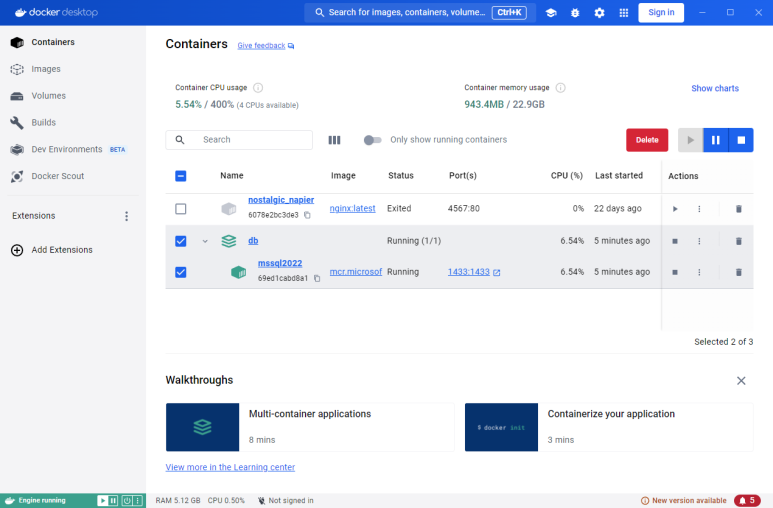Delete the db stack with trash icon
Image resolution: width=773 pixels, height=508 pixels.
pos(738,241)
